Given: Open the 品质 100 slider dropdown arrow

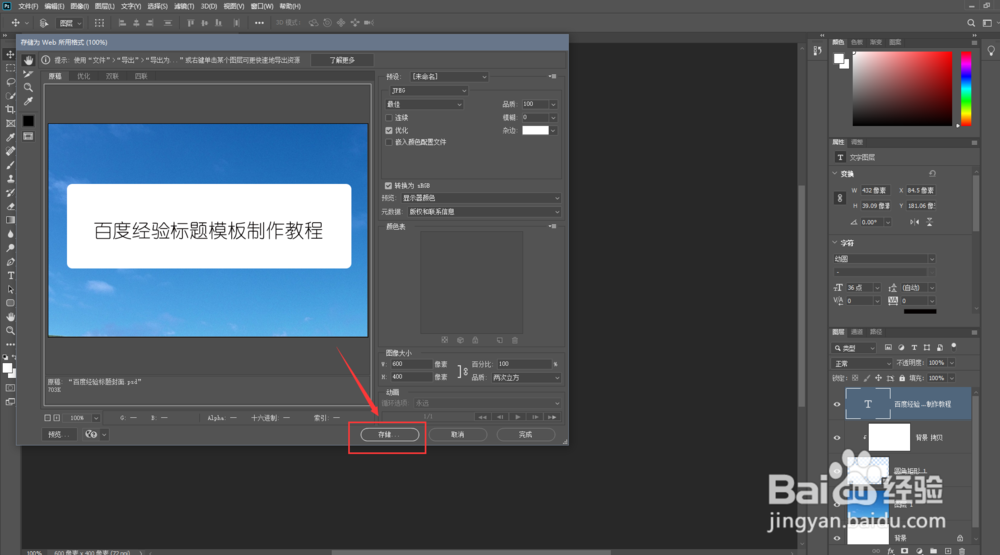Looking at the screenshot, I should click(x=553, y=104).
